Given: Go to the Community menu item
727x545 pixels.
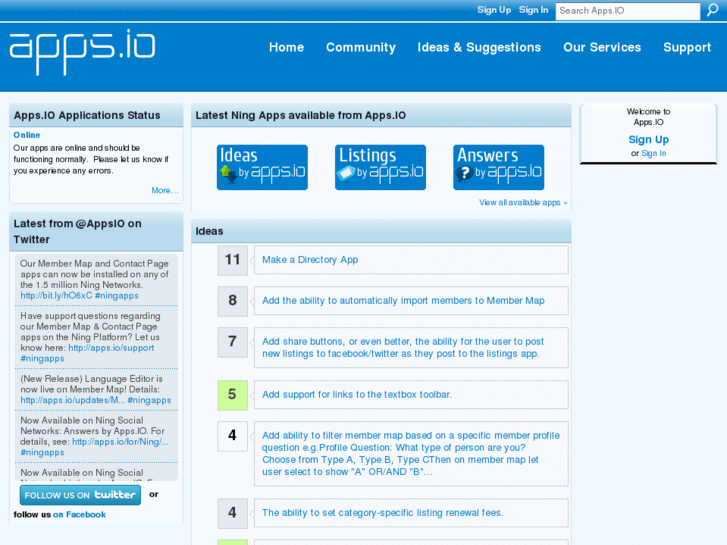Looking at the screenshot, I should tap(361, 47).
